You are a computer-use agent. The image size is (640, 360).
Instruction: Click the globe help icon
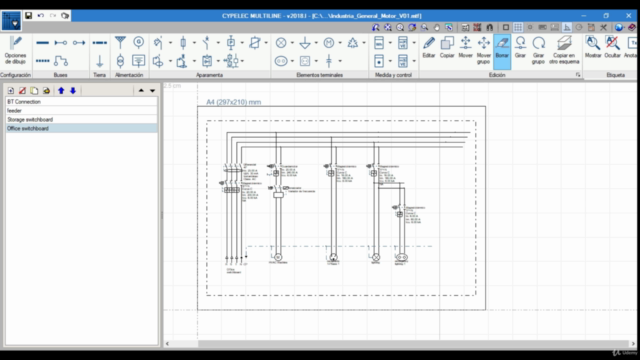(619, 27)
